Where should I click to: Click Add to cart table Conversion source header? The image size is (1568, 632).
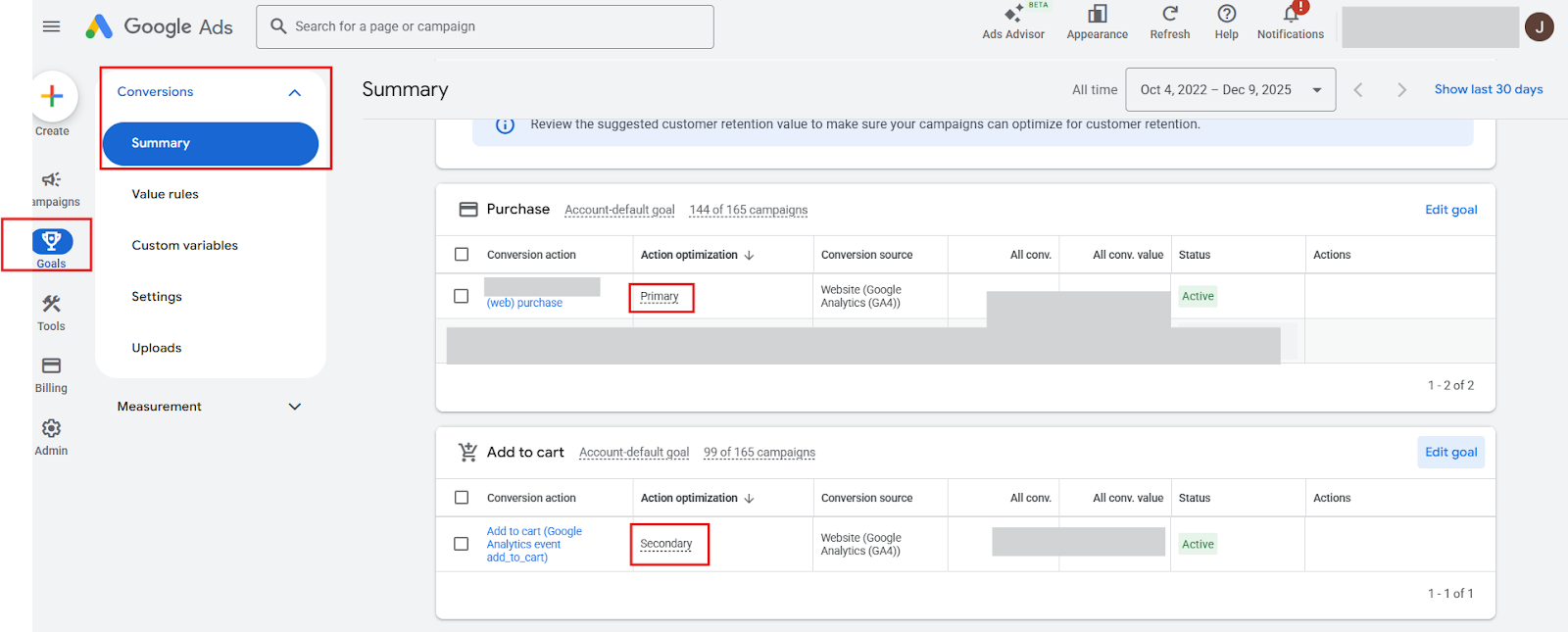[x=867, y=498]
